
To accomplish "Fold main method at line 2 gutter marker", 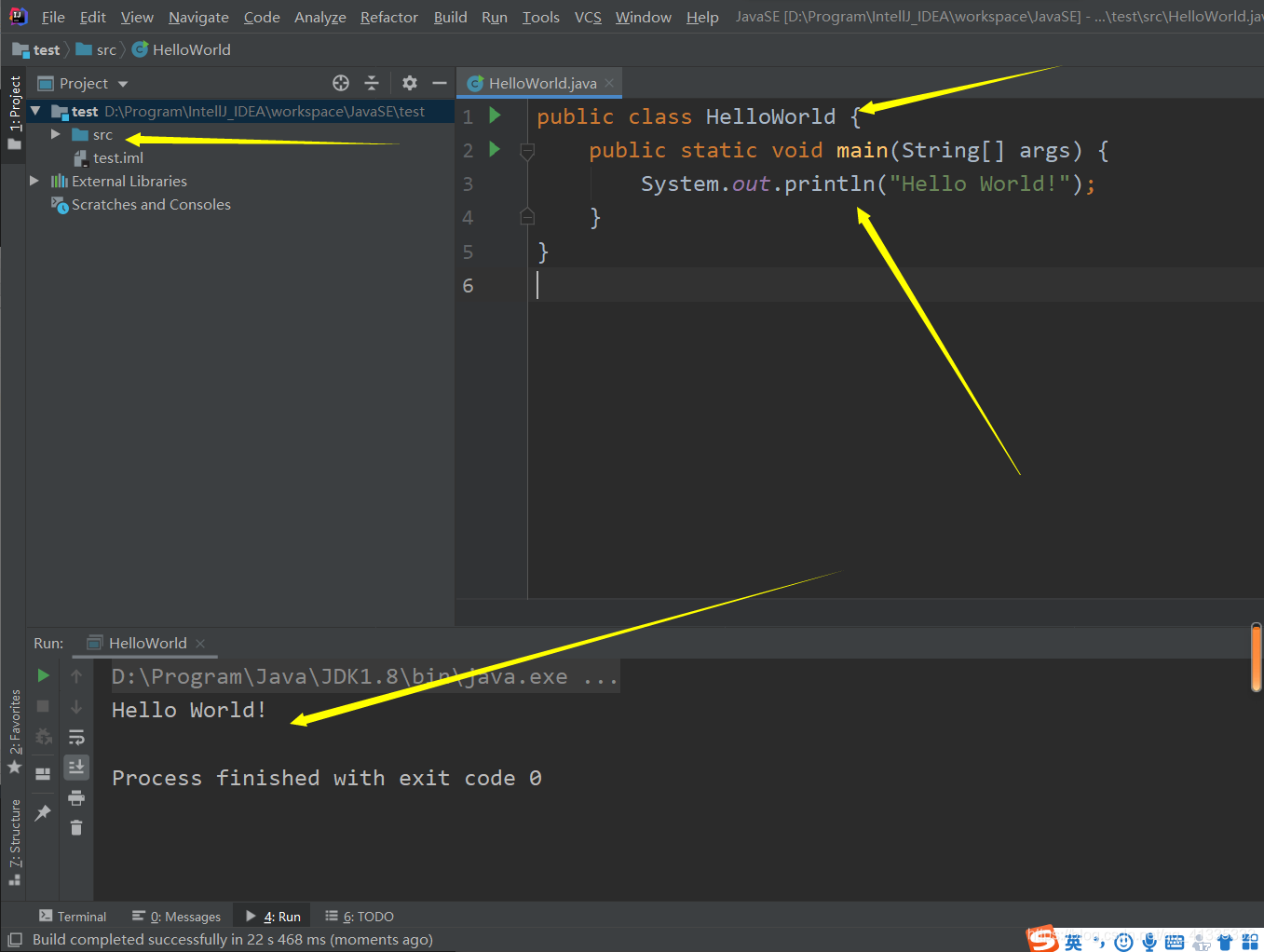I will [527, 151].
